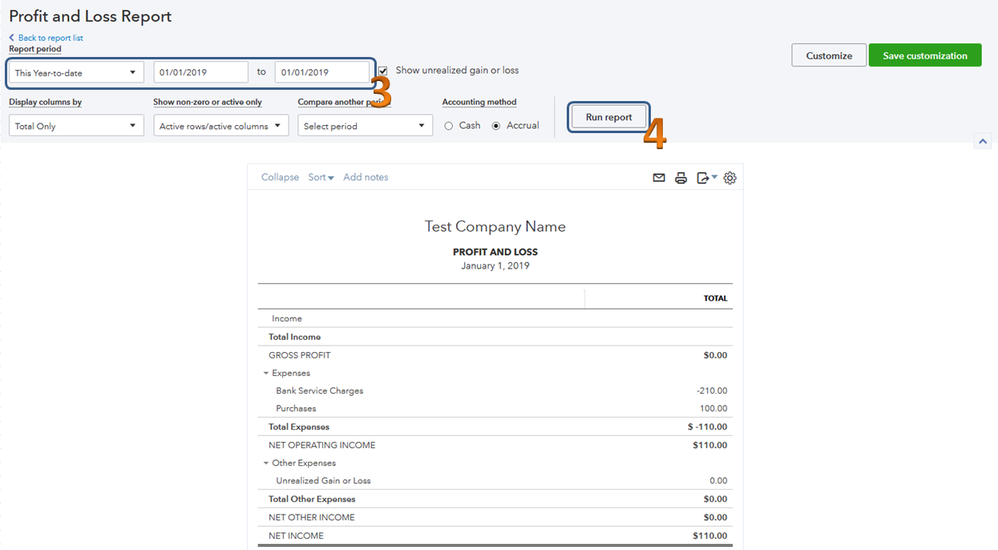Click the print report icon
998x550 pixels.
[x=681, y=178]
